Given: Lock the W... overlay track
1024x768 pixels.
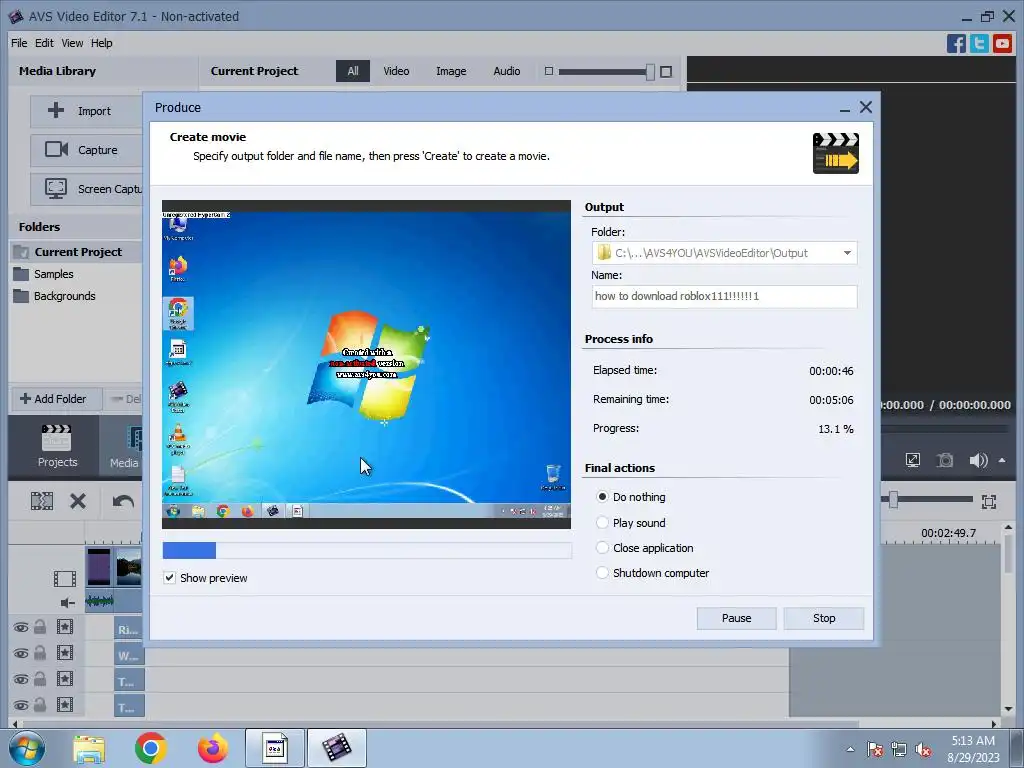Looking at the screenshot, I should tap(40, 652).
